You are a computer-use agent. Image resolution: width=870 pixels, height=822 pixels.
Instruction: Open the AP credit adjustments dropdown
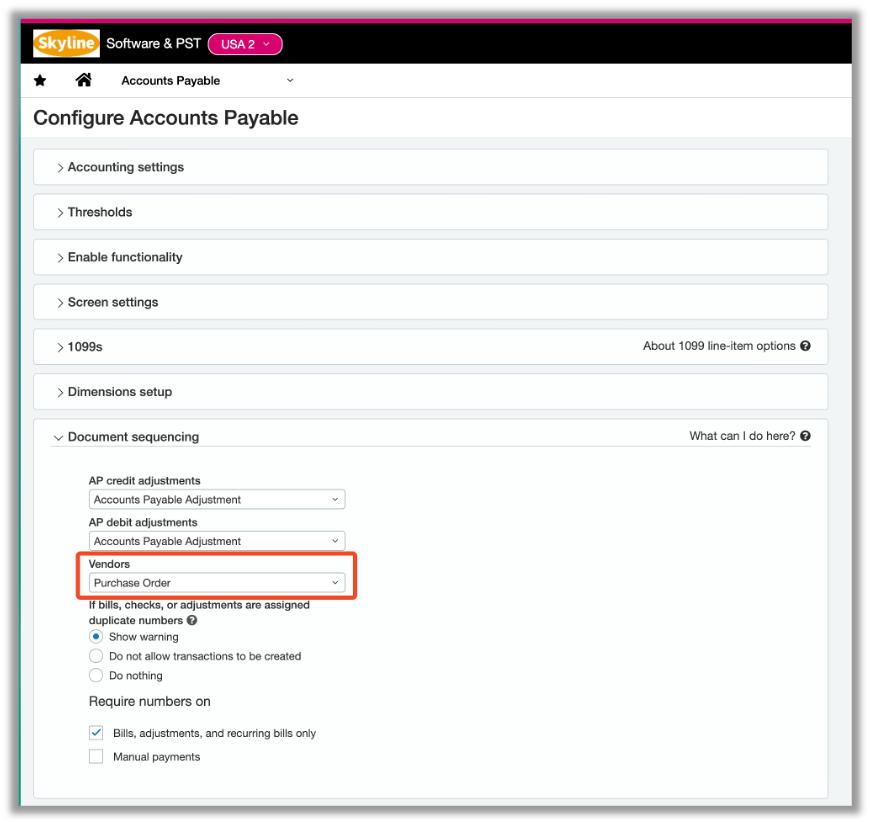point(216,499)
